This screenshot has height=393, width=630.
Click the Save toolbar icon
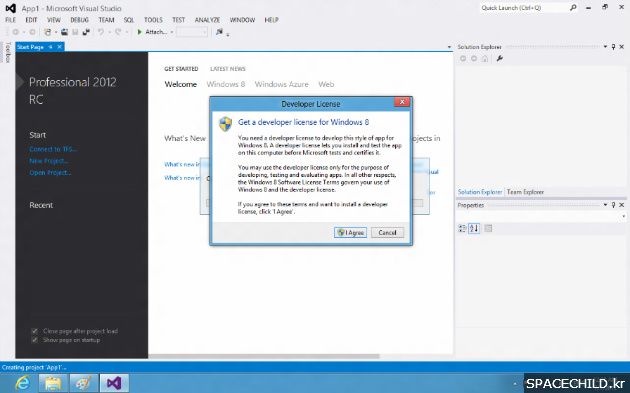pyautogui.click(x=75, y=32)
